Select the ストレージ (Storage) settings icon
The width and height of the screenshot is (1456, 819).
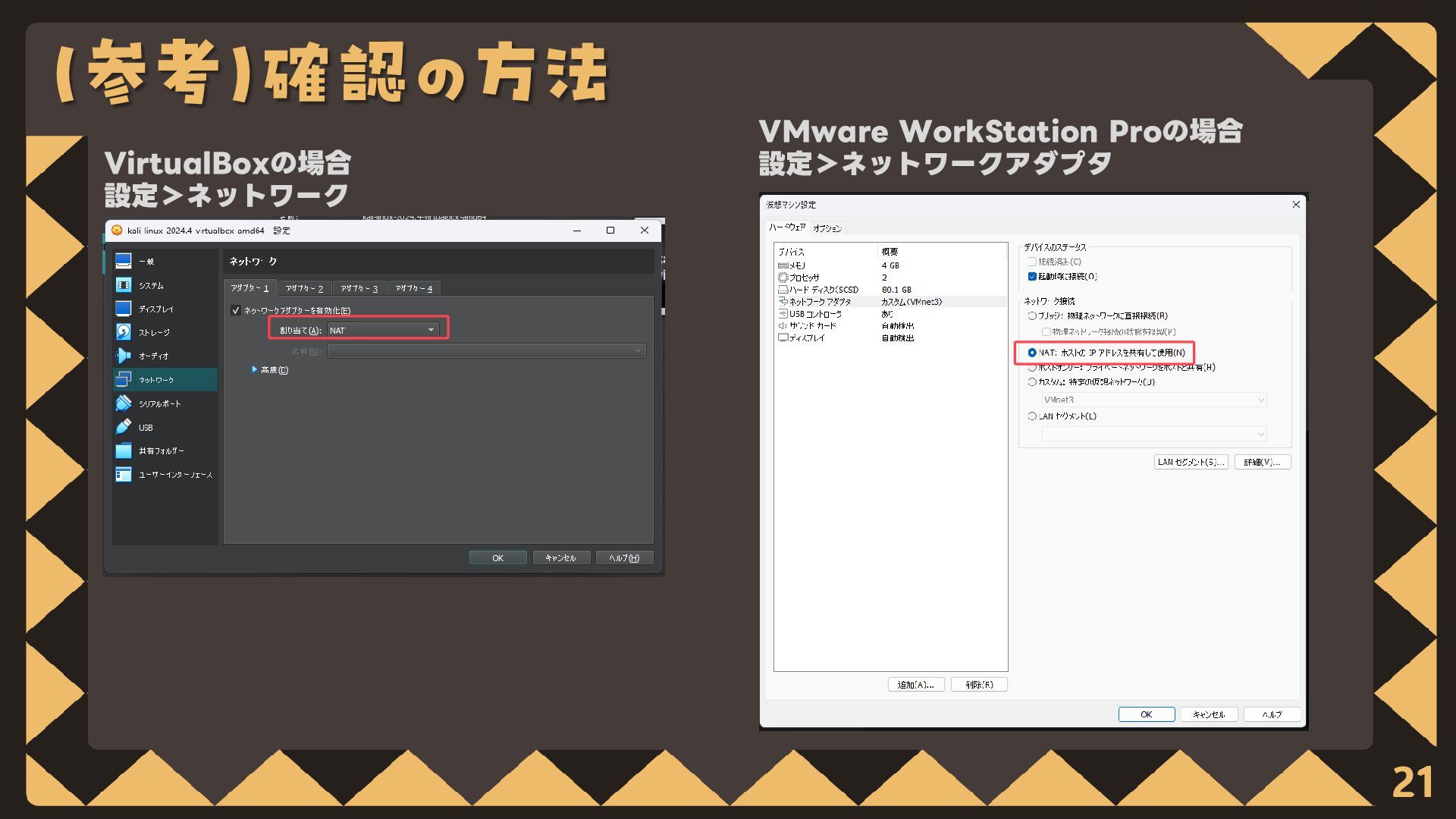pos(124,332)
